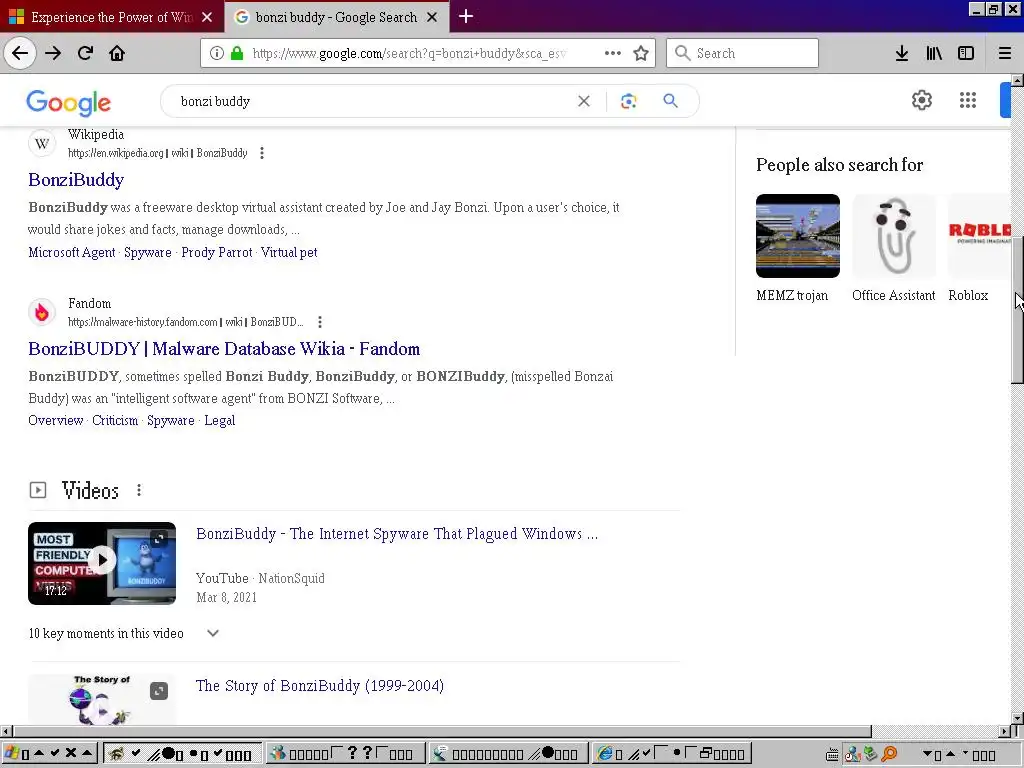This screenshot has height=768, width=1024.
Task: Open the BonziBuddy Wikipedia result
Action: pyautogui.click(x=76, y=180)
